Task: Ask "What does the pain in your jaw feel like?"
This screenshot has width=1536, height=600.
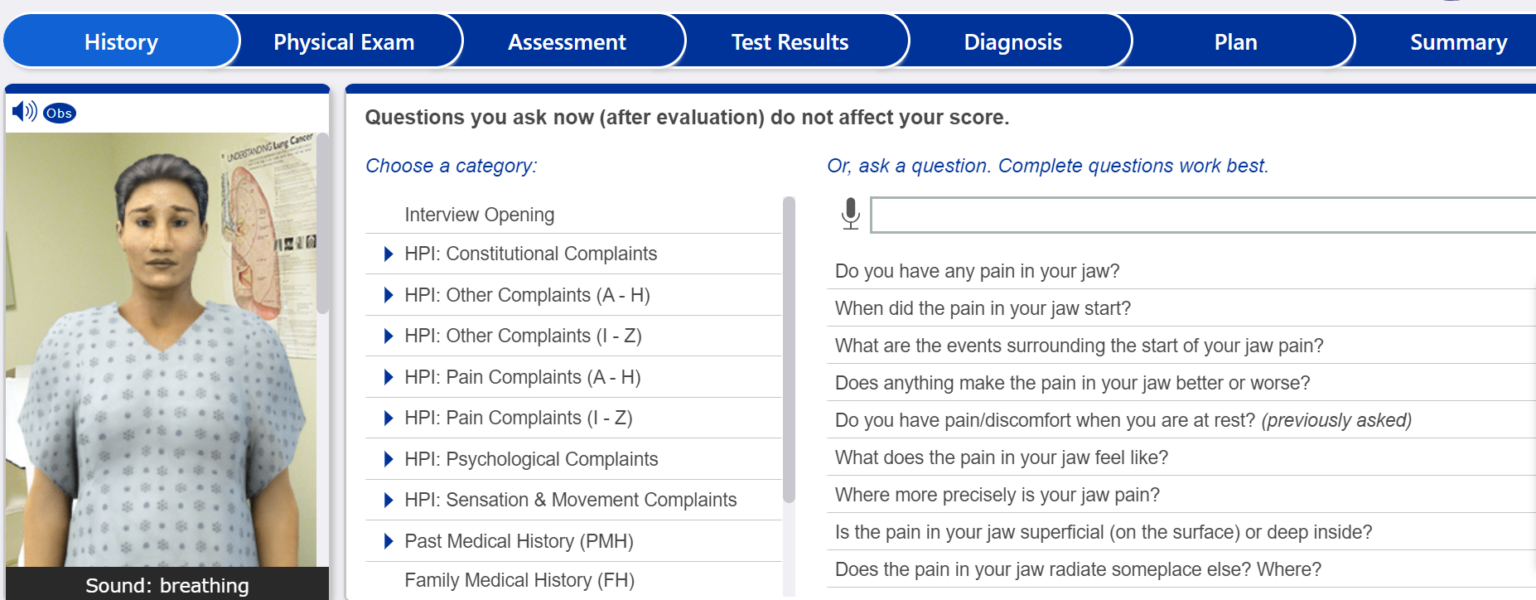Action: (x=1001, y=458)
